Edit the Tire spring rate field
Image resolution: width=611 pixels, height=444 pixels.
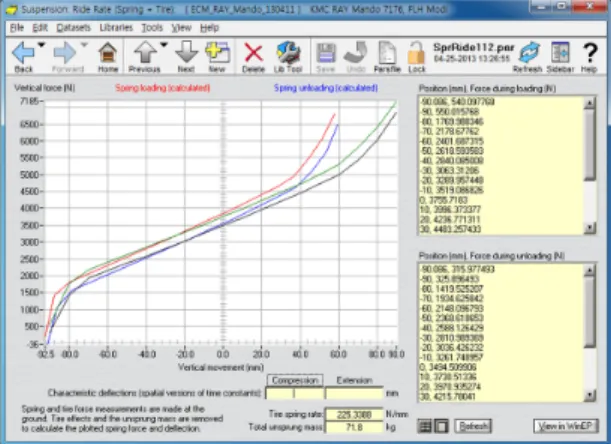(x=354, y=414)
